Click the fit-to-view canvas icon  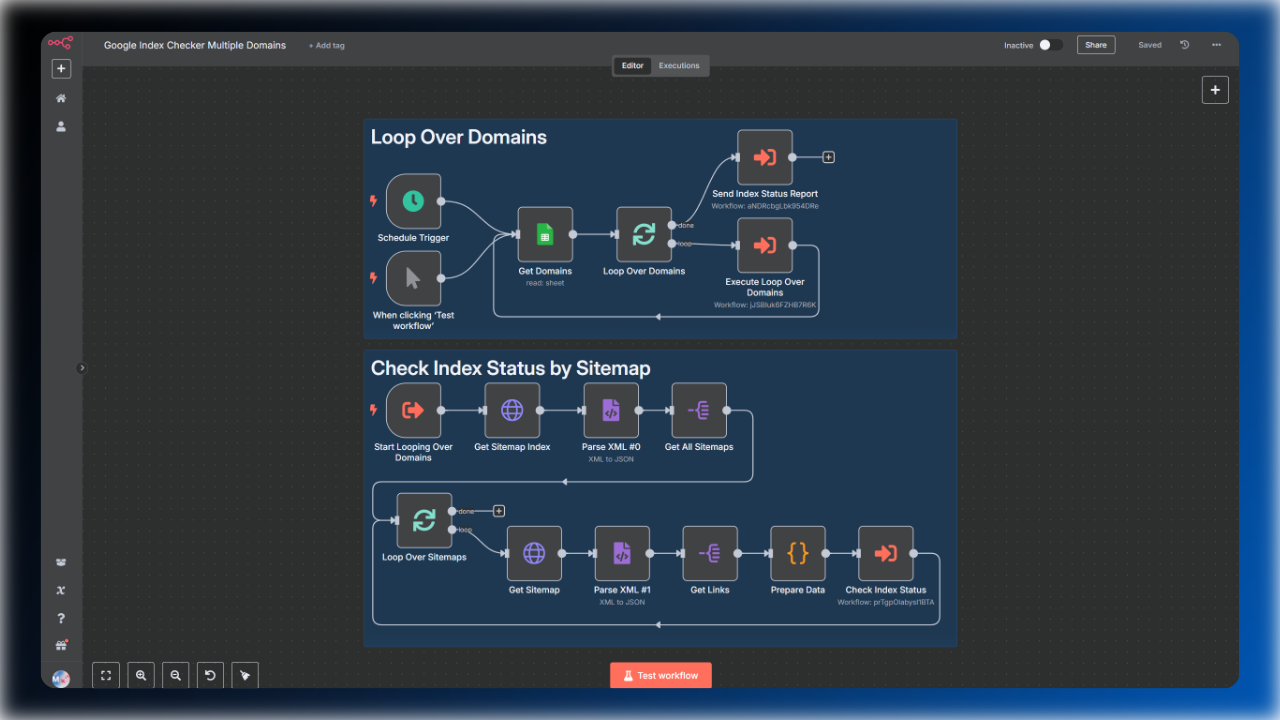[106, 675]
